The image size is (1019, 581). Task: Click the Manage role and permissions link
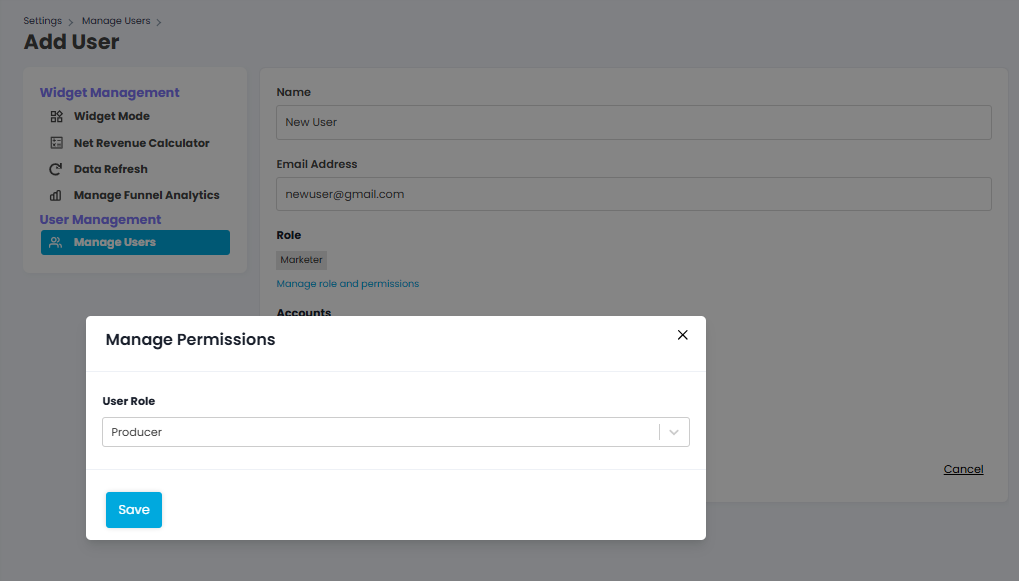[x=347, y=284]
